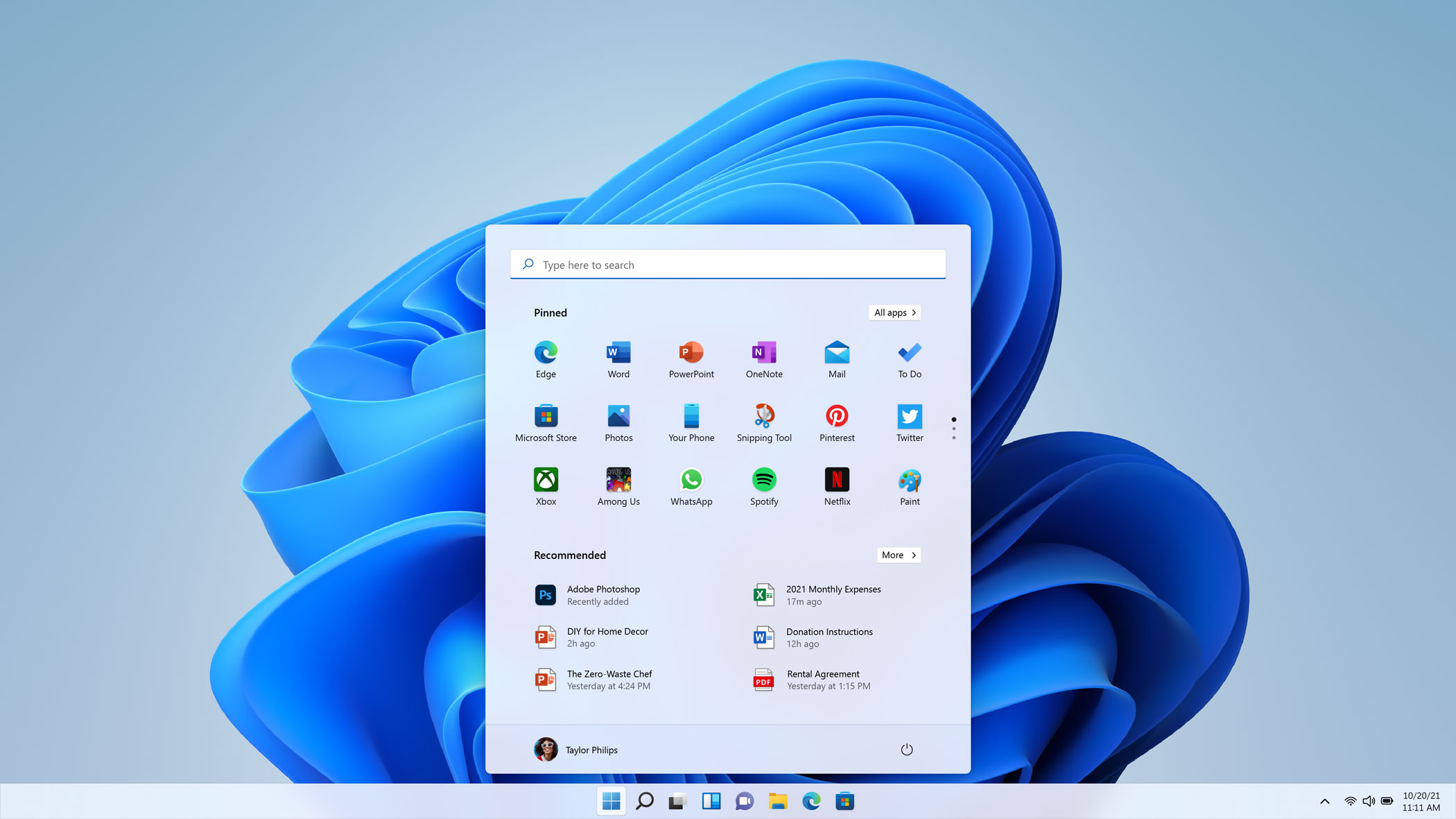Open taskbar search bar
1456x819 pixels.
pos(645,801)
